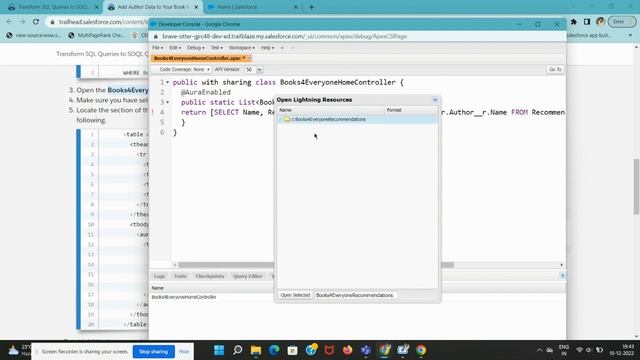Launch Firefox from the taskbar
Image resolution: width=640 pixels, height=360 pixels.
348,350
